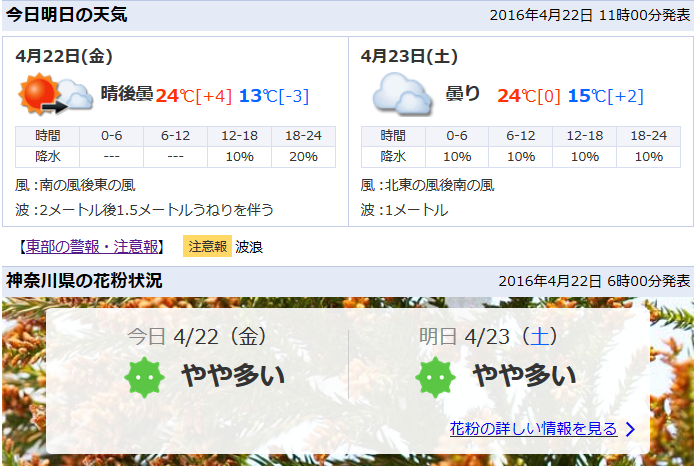Click the cloudy weather icon for 4月23日
695x471 pixels.
click(x=402, y=94)
